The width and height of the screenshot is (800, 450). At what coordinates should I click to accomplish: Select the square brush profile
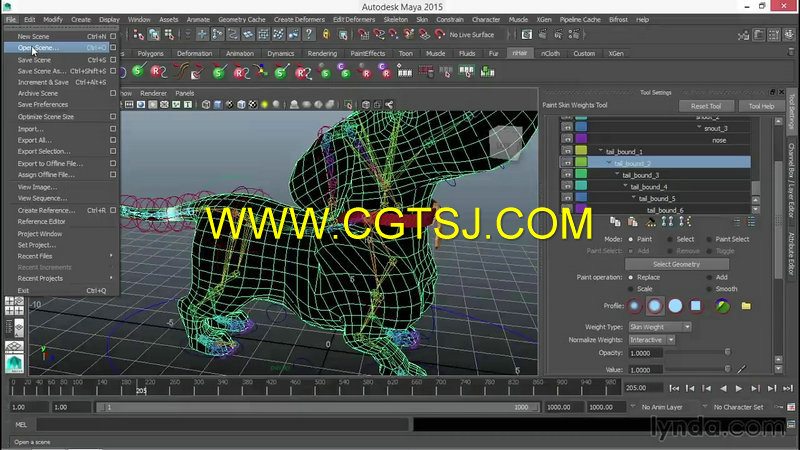tap(695, 306)
